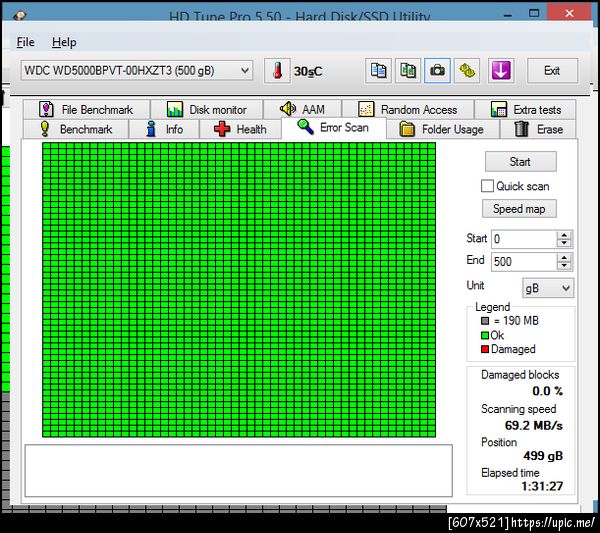Click the AAM speaker icon
600x533 pixels.
(288, 109)
